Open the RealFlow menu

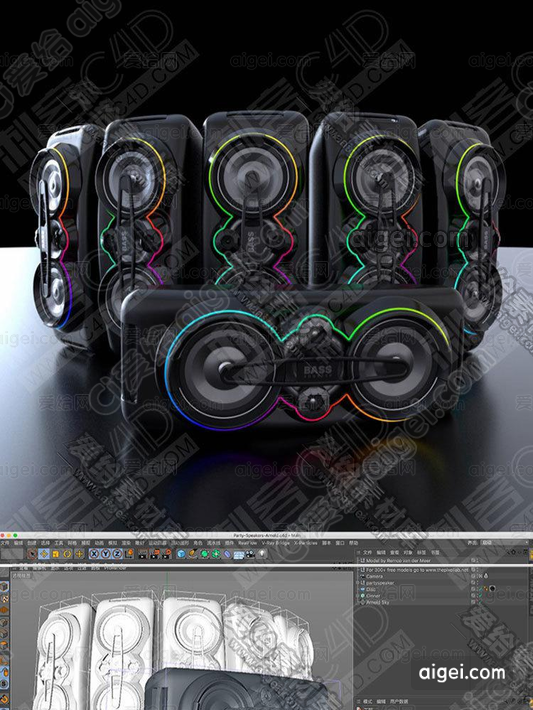coord(248,543)
